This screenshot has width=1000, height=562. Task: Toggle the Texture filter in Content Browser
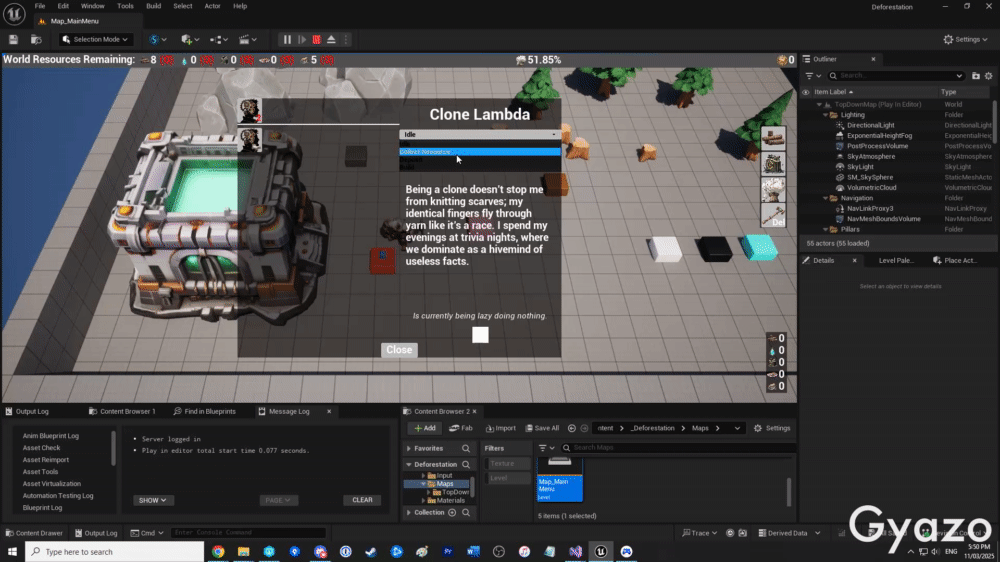click(x=509, y=464)
